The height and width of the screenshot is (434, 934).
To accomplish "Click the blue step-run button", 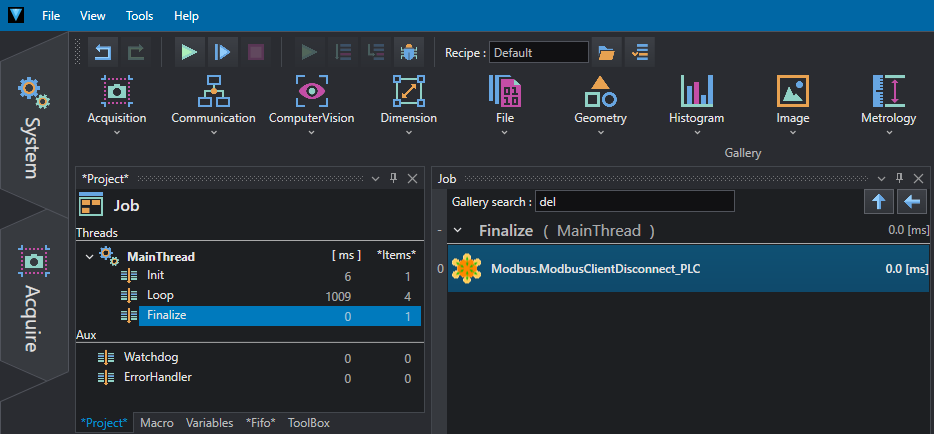I will click(223, 52).
